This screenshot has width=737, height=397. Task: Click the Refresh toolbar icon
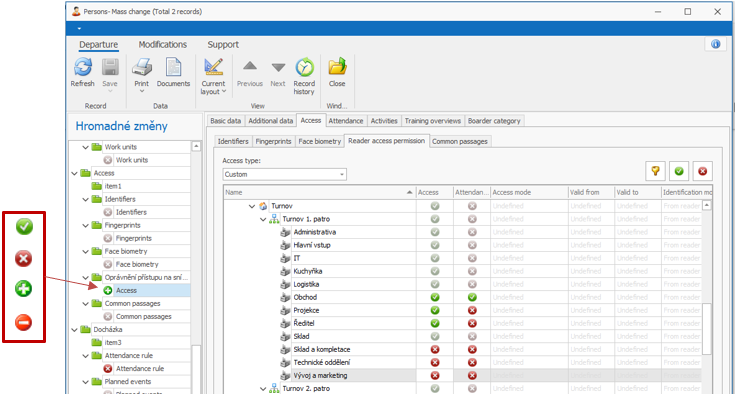point(83,67)
